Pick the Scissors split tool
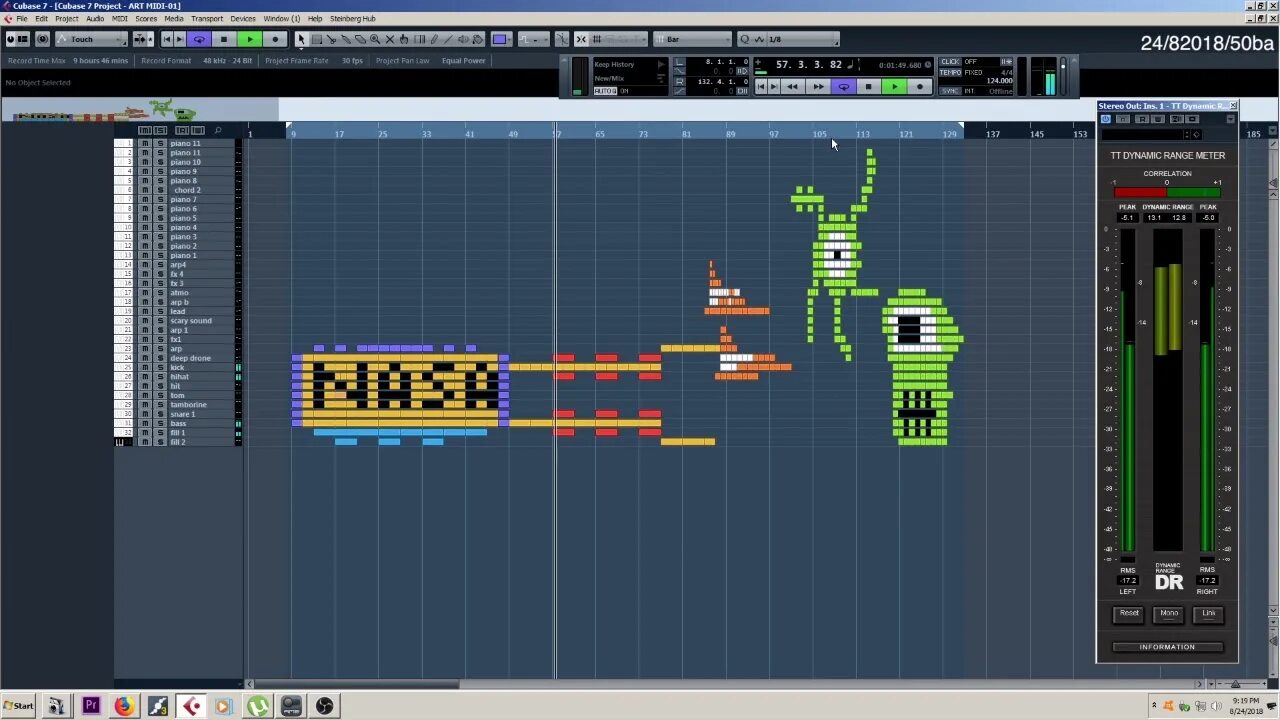 point(331,39)
